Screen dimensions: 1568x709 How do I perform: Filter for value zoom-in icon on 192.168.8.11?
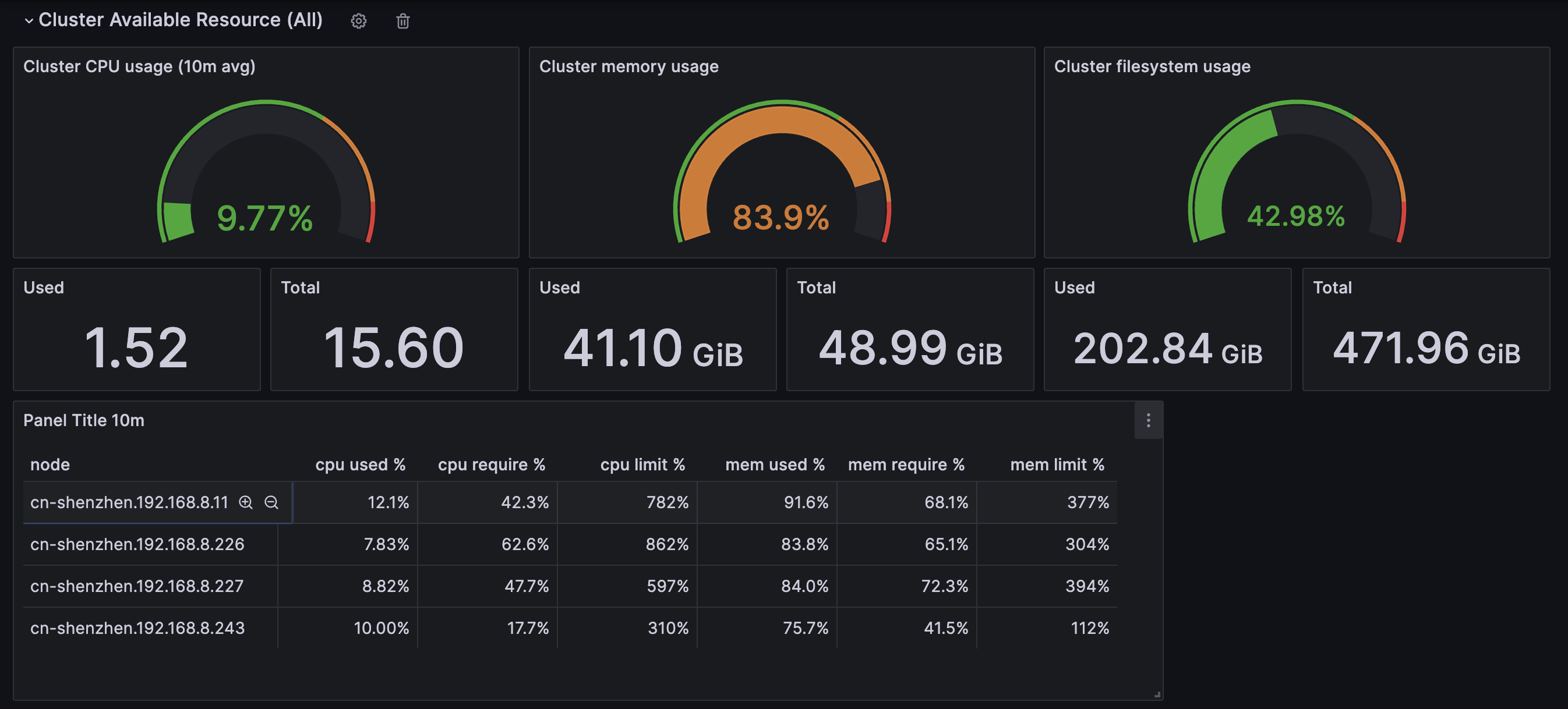coord(245,502)
